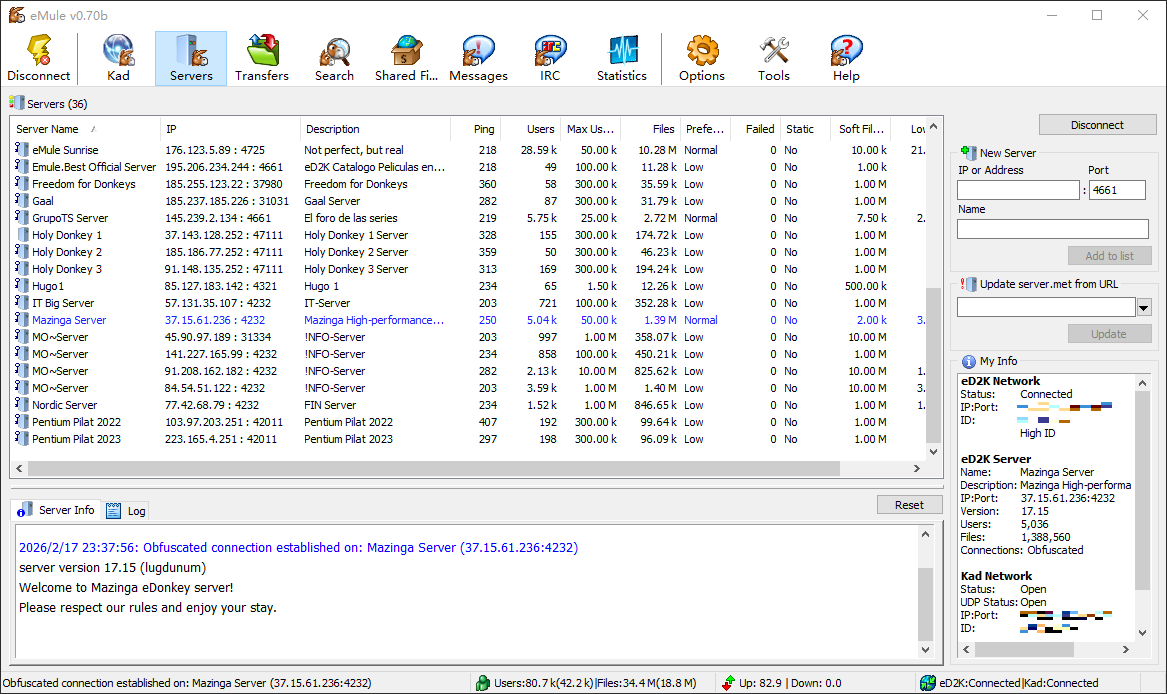Click the Disconnect button in right panel
This screenshot has height=694, width=1167.
tap(1097, 125)
